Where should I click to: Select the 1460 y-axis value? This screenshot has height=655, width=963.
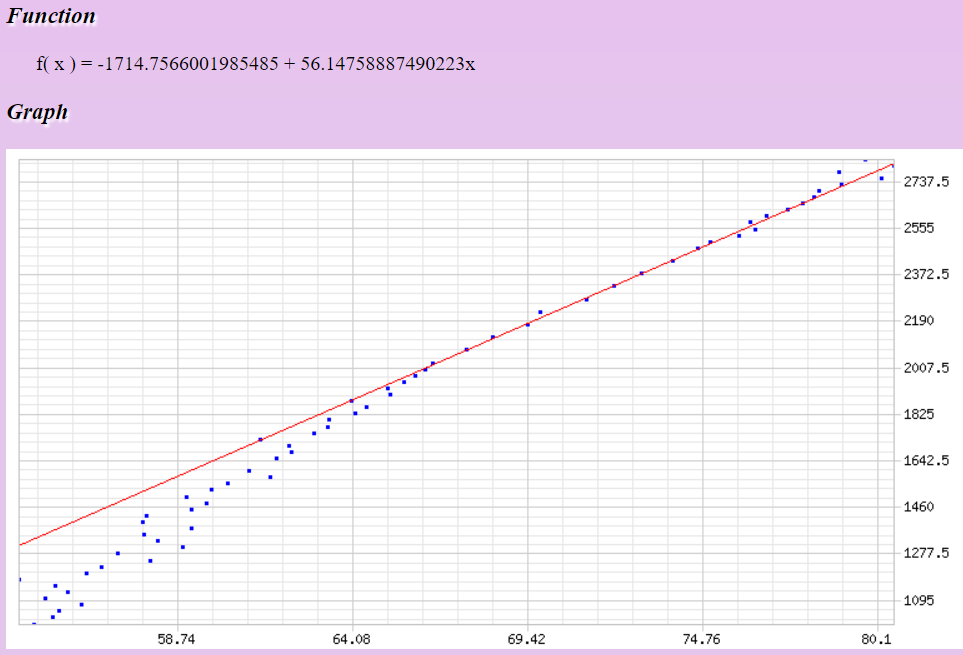click(x=918, y=507)
